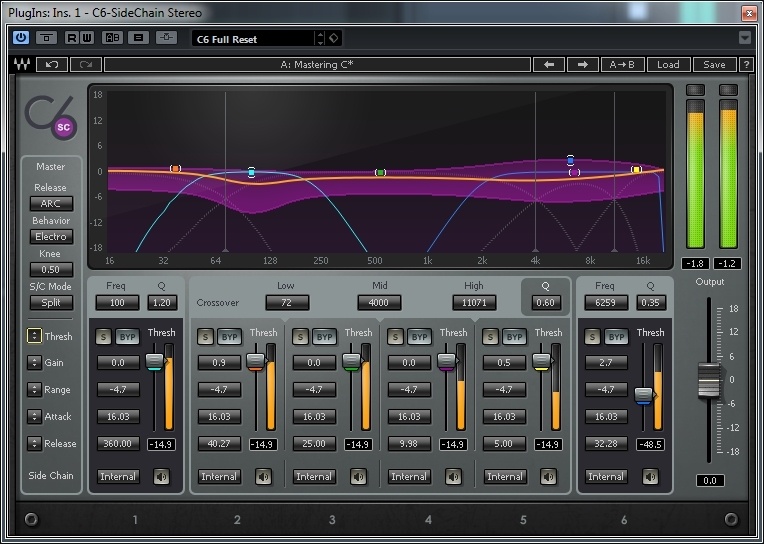Screen dimensions: 764x544
Task: Click the Save button
Action: tap(714, 64)
